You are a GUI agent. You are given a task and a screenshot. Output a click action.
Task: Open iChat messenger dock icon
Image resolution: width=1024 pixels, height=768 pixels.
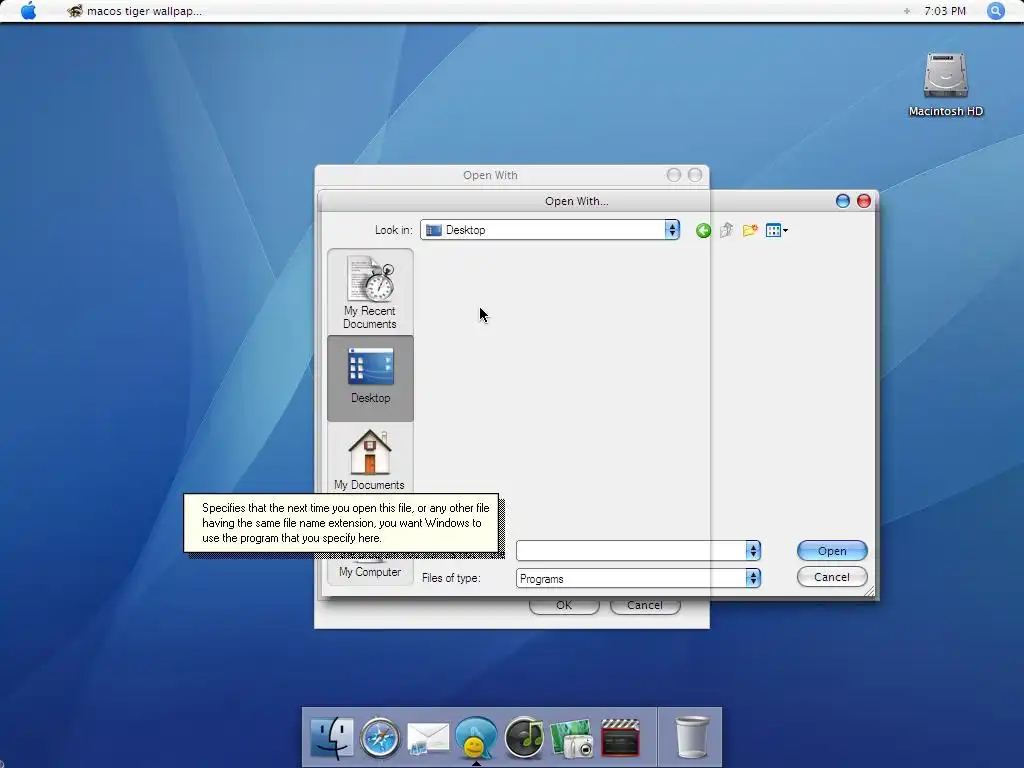point(476,737)
